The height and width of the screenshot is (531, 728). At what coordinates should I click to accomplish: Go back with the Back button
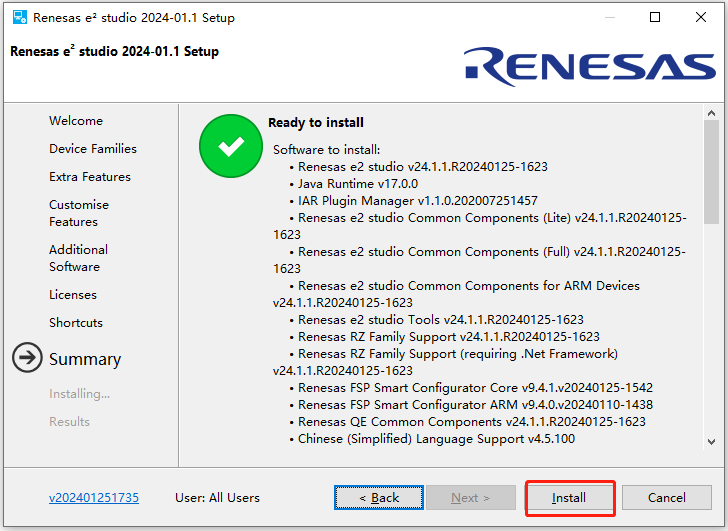coord(378,498)
